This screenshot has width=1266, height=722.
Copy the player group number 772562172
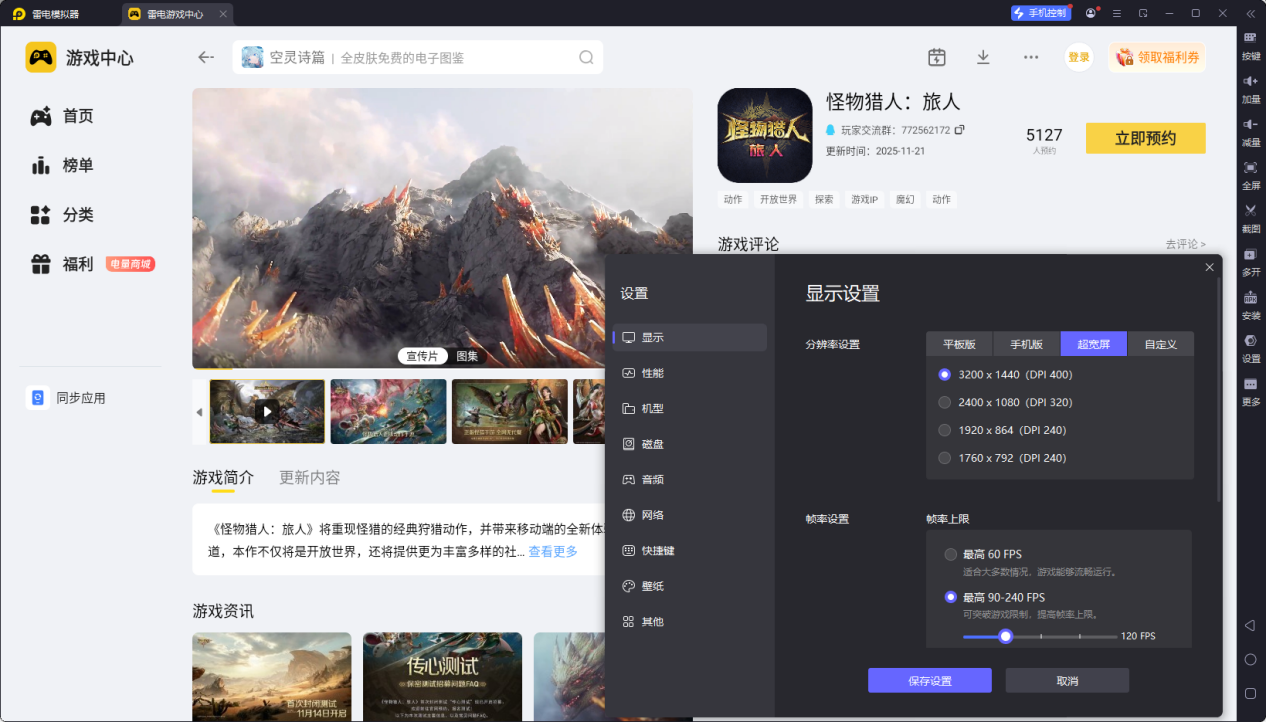pos(960,130)
